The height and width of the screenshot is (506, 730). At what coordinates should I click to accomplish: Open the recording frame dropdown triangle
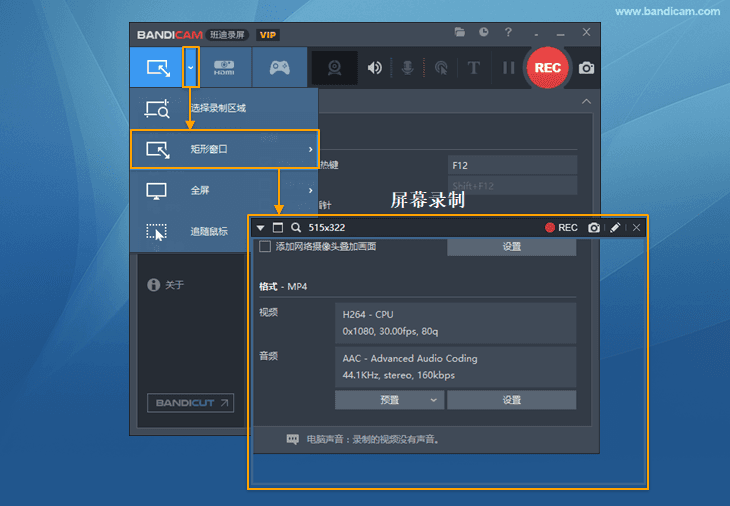coord(261,228)
